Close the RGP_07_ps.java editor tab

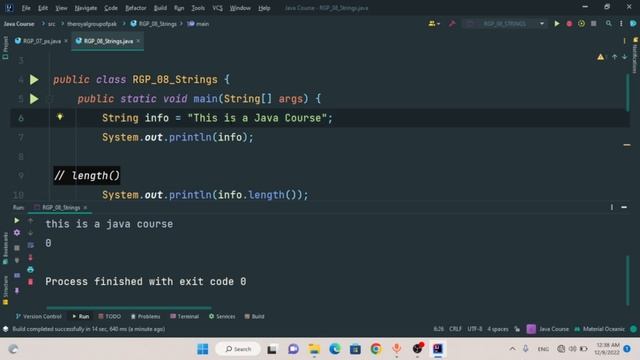(x=66, y=41)
